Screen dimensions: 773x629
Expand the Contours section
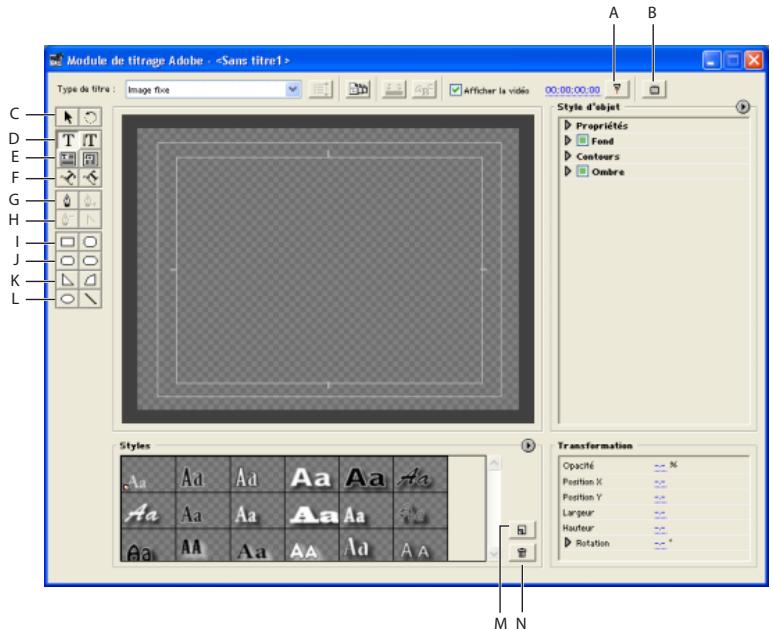coord(567,157)
